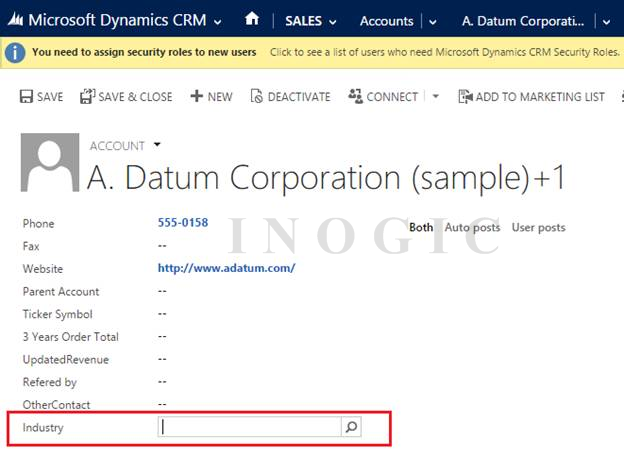The image size is (624, 456).
Task: Open dropdown next to Microsoft Dynamics CRM
Action: (x=218, y=22)
